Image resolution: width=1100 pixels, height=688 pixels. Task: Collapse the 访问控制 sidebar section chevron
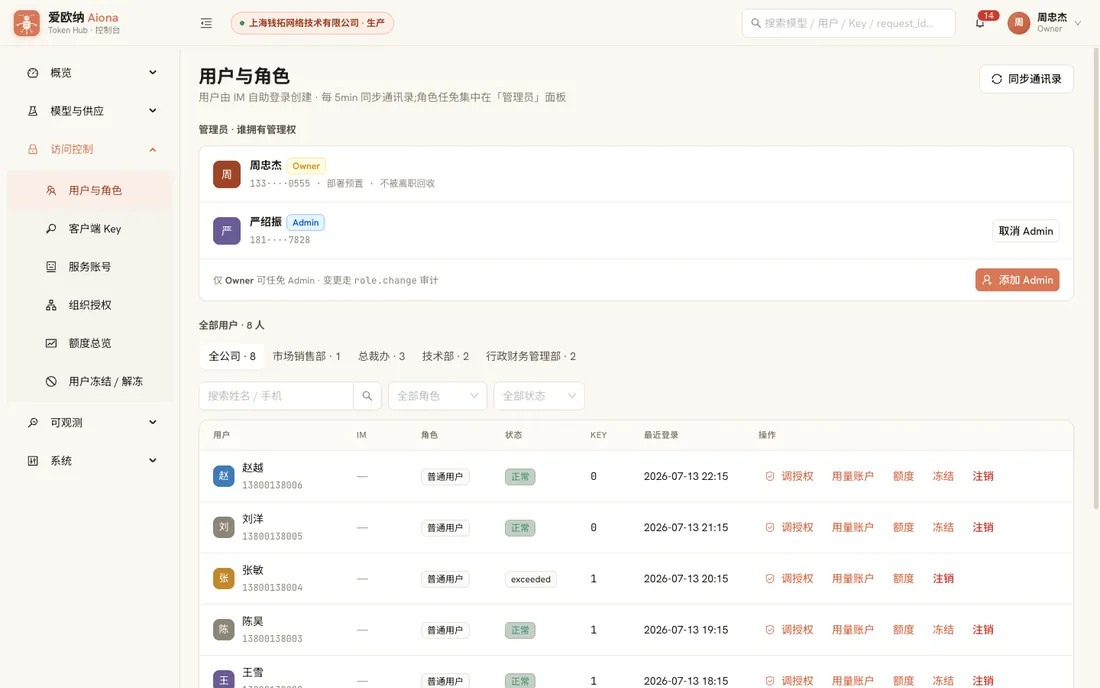click(x=153, y=149)
